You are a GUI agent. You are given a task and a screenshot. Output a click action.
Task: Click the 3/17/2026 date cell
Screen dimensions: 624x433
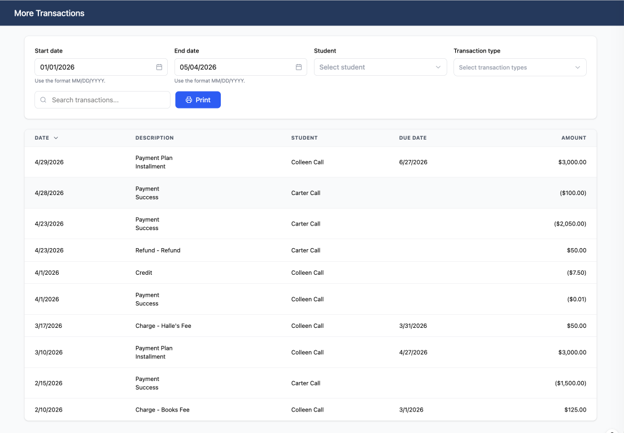point(48,326)
